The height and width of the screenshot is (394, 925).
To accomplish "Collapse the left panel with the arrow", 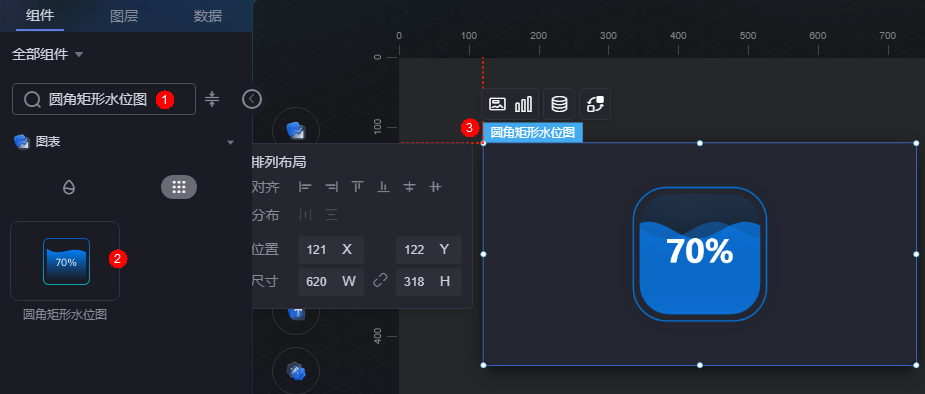I will [252, 99].
